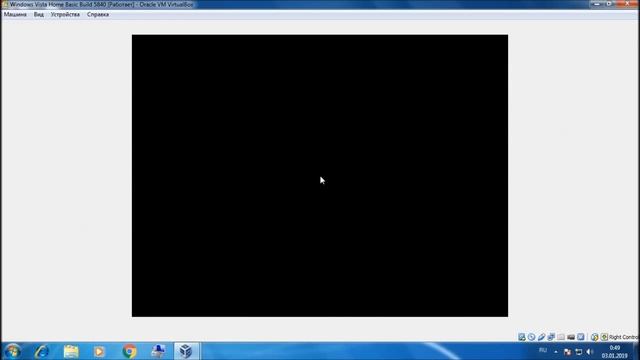Click the Show desktop strip

point(637,351)
